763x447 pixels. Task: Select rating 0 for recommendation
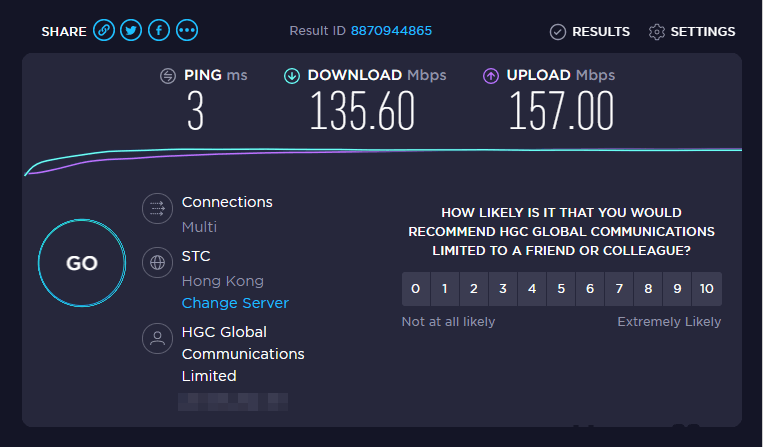point(416,289)
